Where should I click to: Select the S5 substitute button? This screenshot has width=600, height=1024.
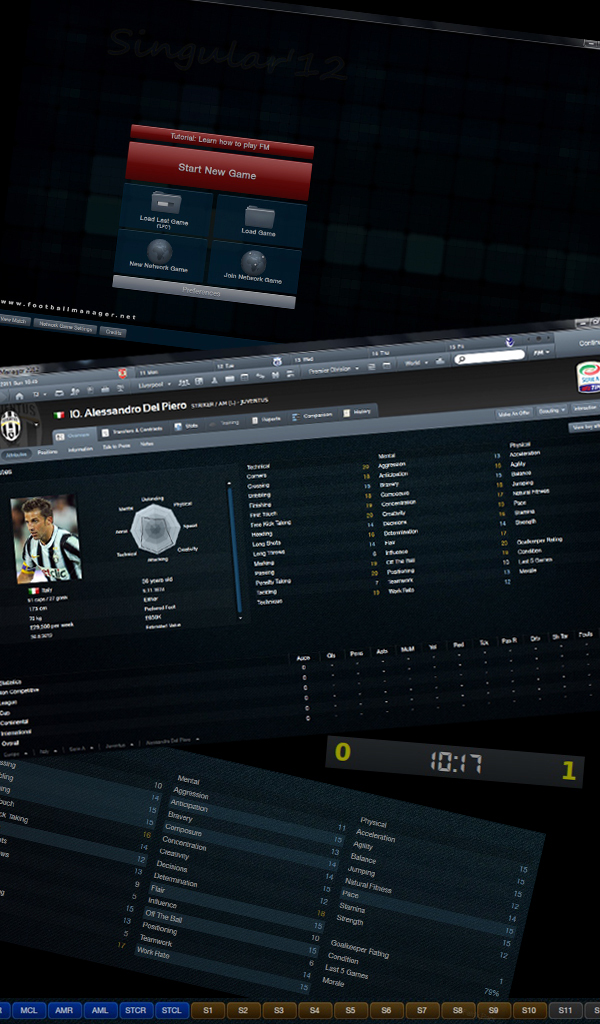coord(351,1010)
